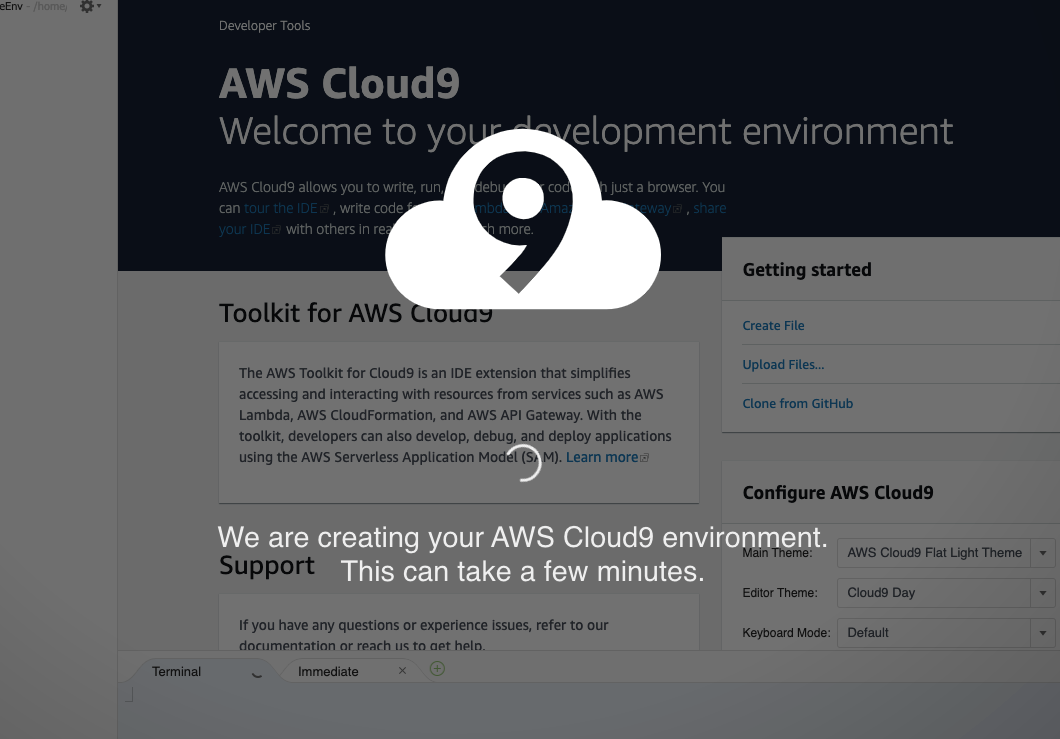1060x739 pixels.
Task: Select Clone from GitHub
Action: [798, 404]
